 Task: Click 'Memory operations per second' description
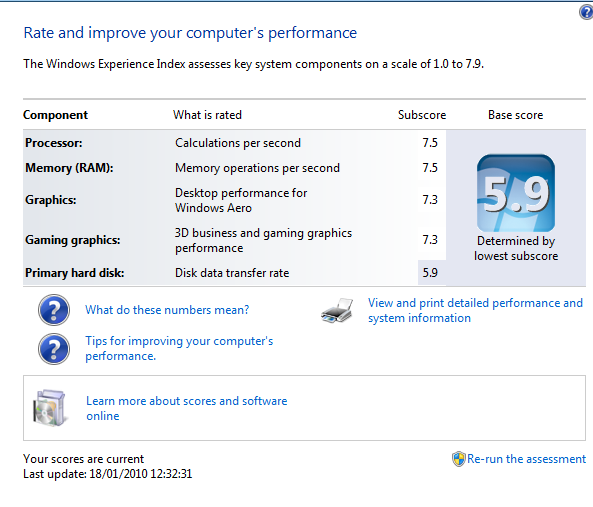click(257, 168)
